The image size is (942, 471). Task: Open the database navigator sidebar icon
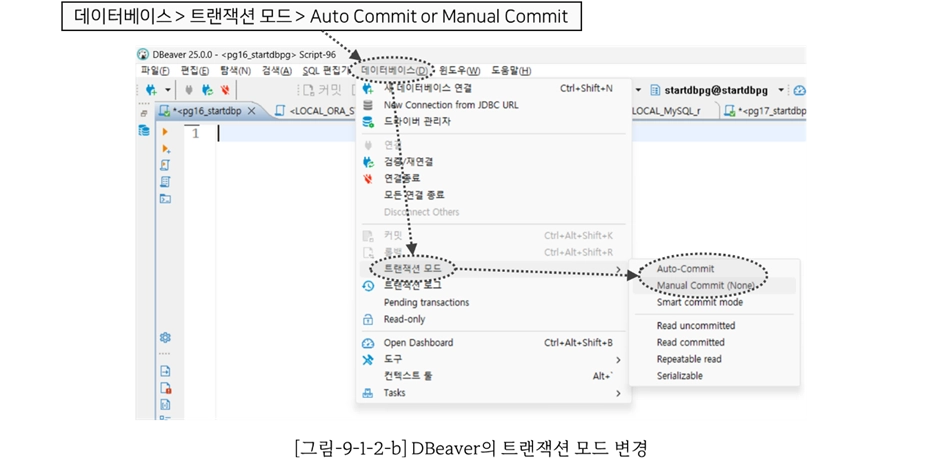(x=144, y=130)
